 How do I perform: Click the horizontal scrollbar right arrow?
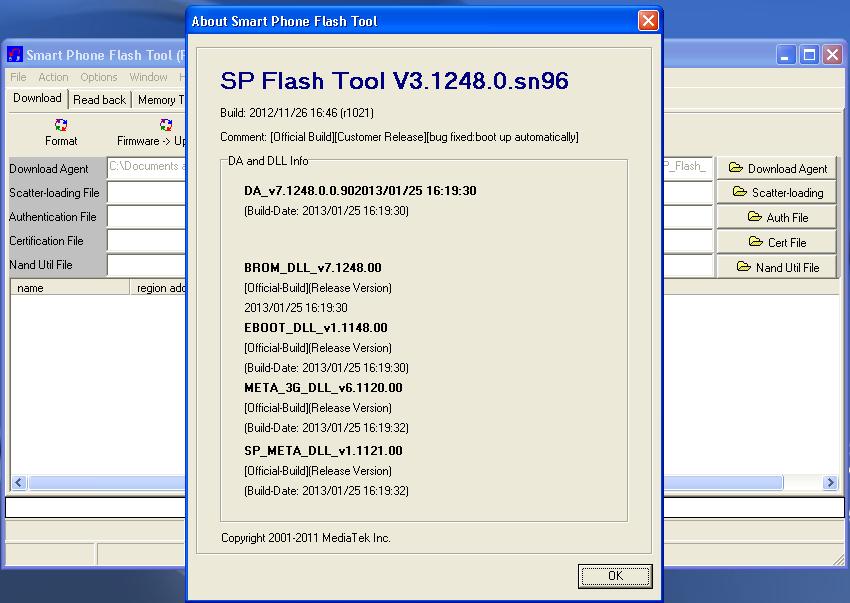tap(830, 483)
